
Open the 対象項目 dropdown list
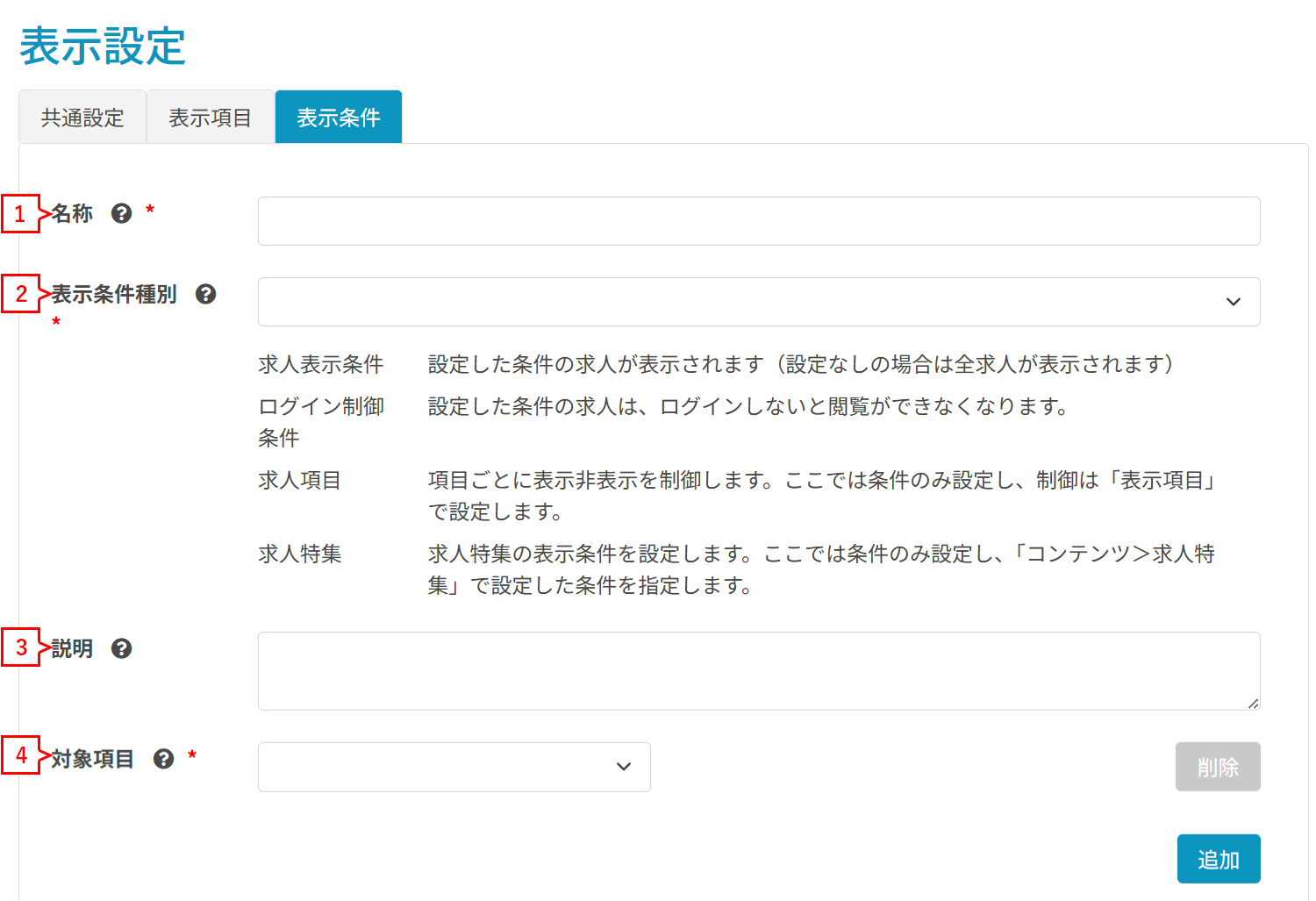[454, 767]
